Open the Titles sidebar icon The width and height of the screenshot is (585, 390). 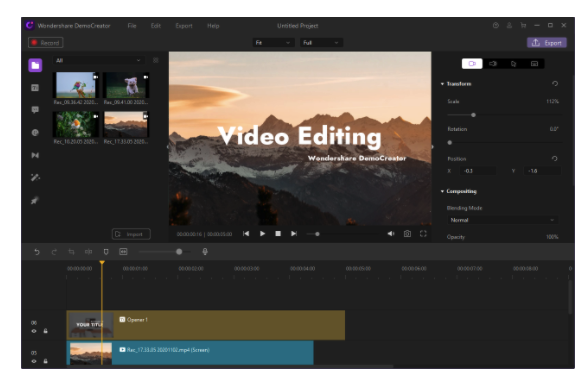pyautogui.click(x=35, y=88)
